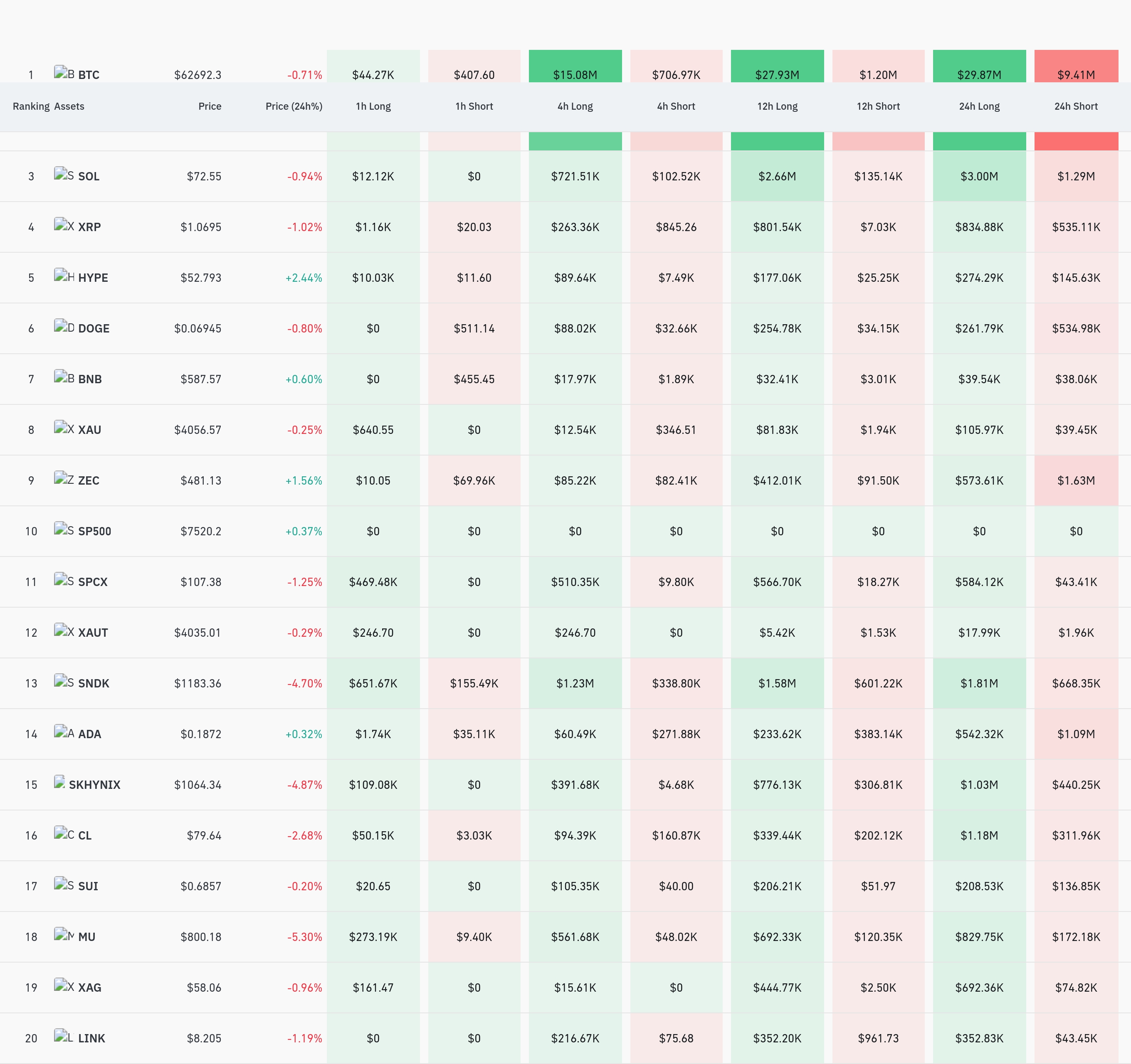Screen dimensions: 1131x1064
Task: Sort by 12h Long column header
Action: click(777, 106)
